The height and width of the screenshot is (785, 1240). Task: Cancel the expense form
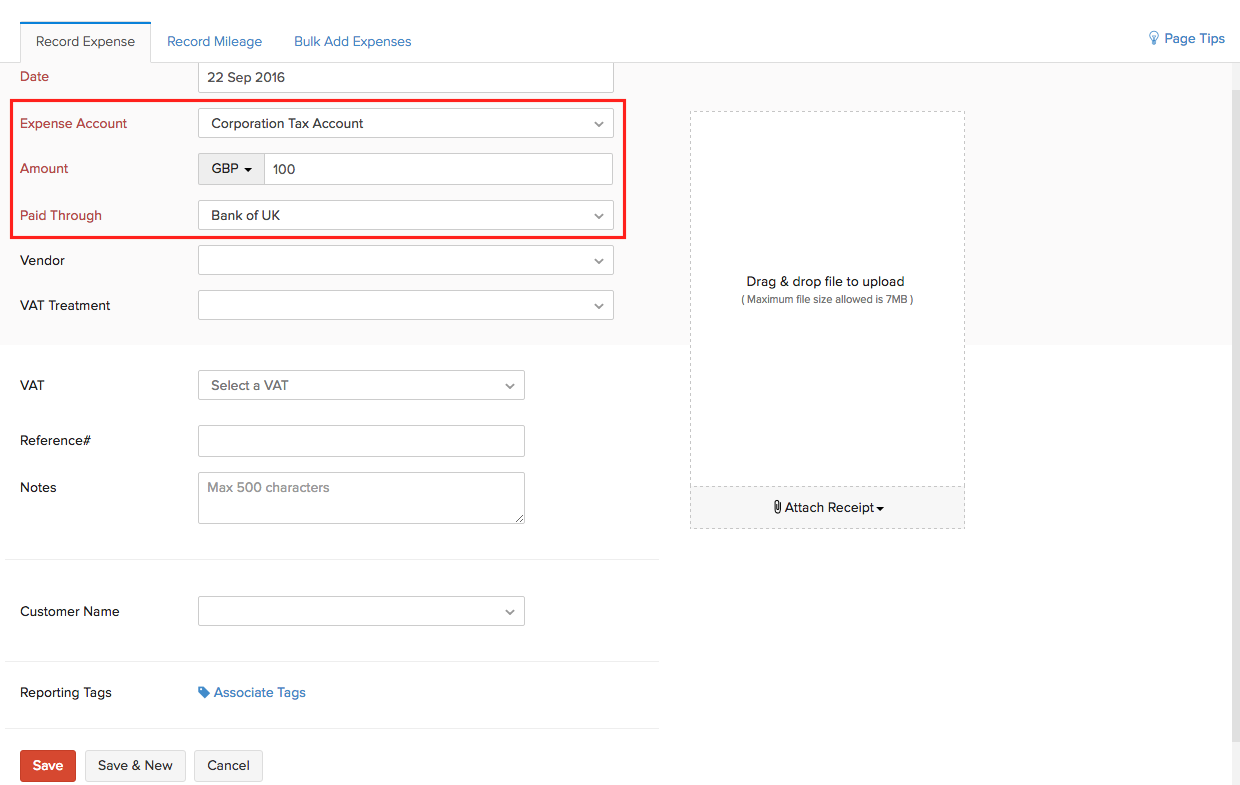coord(228,766)
